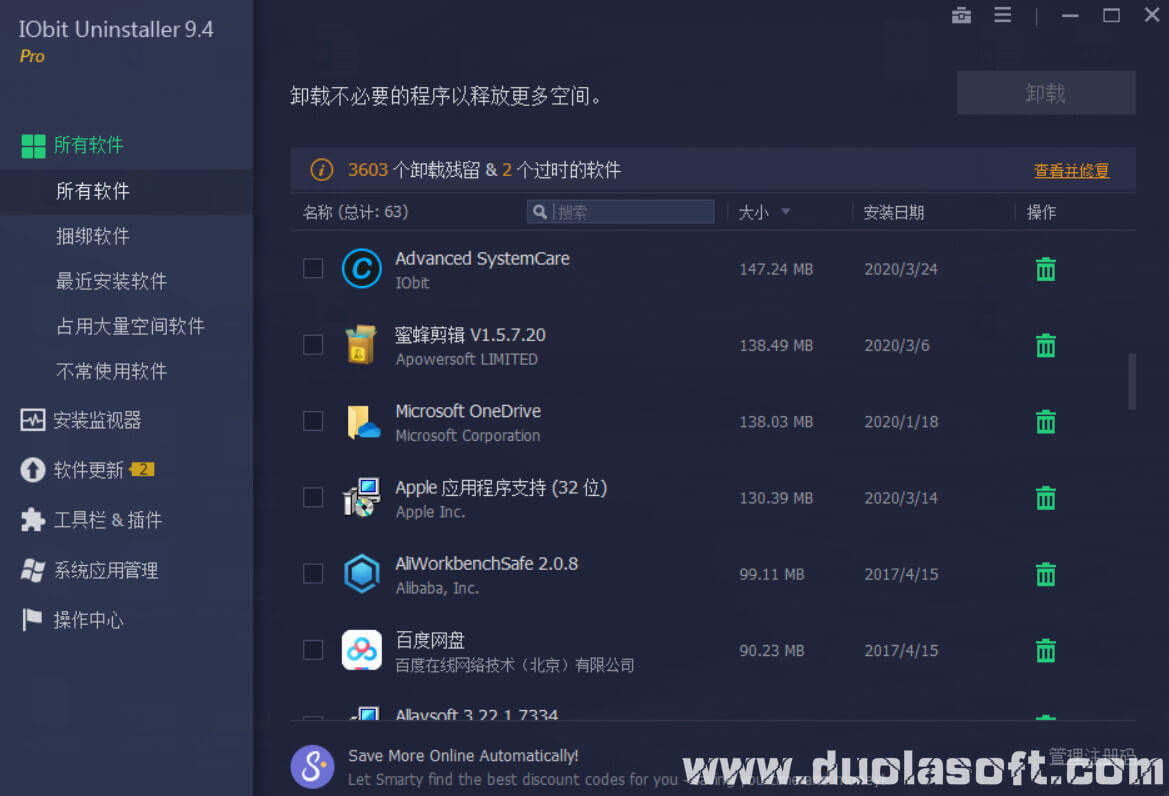This screenshot has width=1169, height=796.
Task: Tick the Advanced SystemCare checkbox
Action: [x=313, y=268]
